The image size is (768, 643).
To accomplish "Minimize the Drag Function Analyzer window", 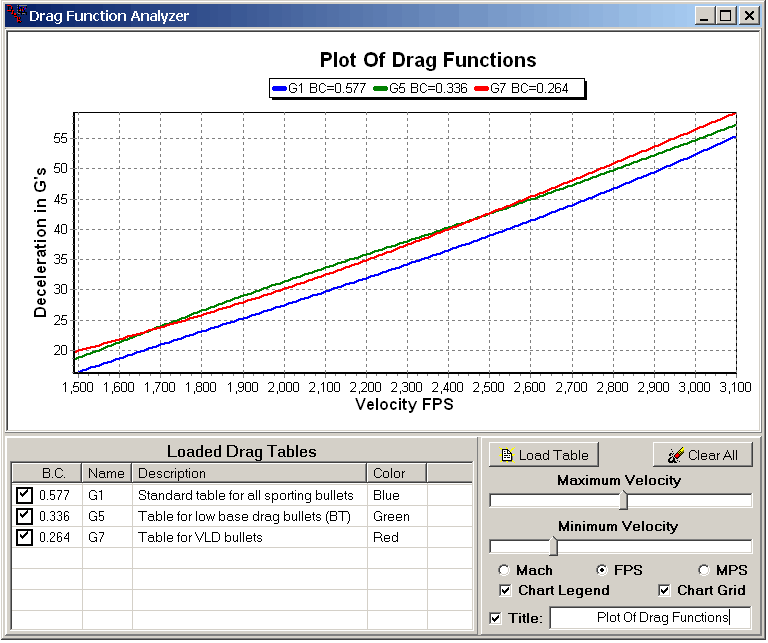I will pos(704,16).
